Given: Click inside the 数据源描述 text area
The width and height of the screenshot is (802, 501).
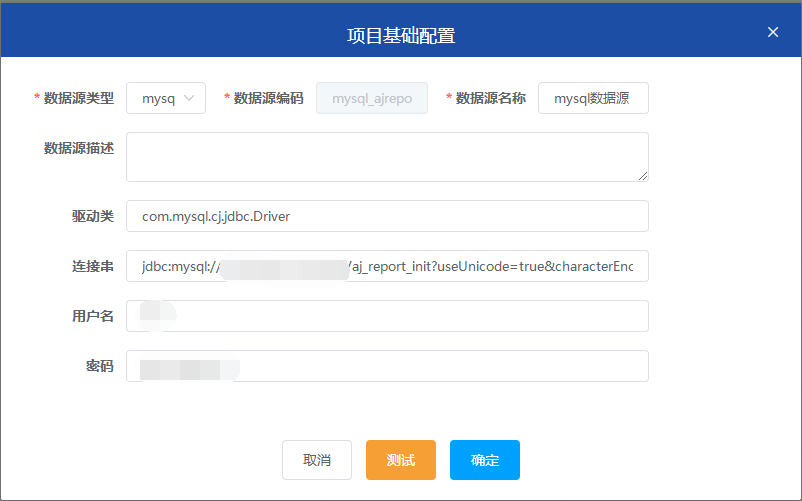Looking at the screenshot, I should click(x=387, y=157).
